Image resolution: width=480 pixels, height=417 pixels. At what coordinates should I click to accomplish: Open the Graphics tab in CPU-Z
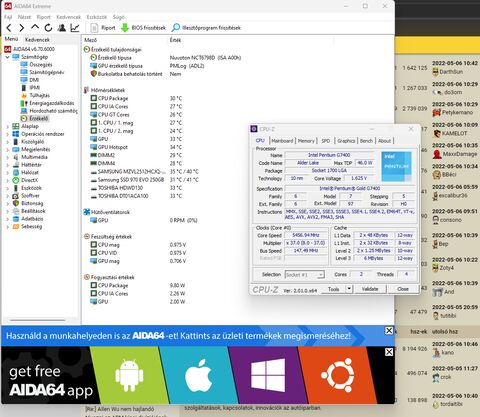(x=346, y=141)
